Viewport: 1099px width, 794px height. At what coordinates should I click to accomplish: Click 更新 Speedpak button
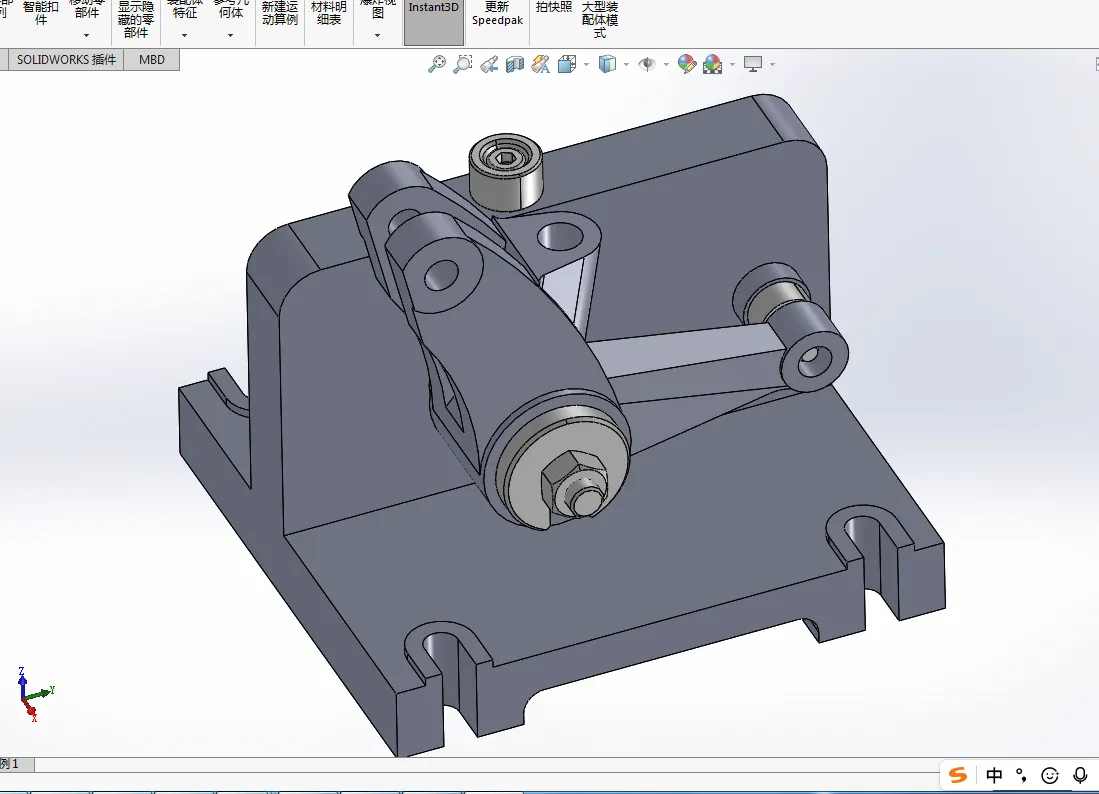497,13
